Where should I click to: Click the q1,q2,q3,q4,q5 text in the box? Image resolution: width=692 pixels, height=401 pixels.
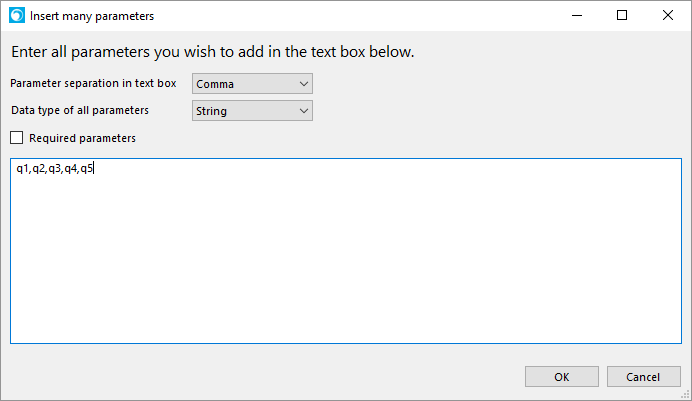point(55,169)
